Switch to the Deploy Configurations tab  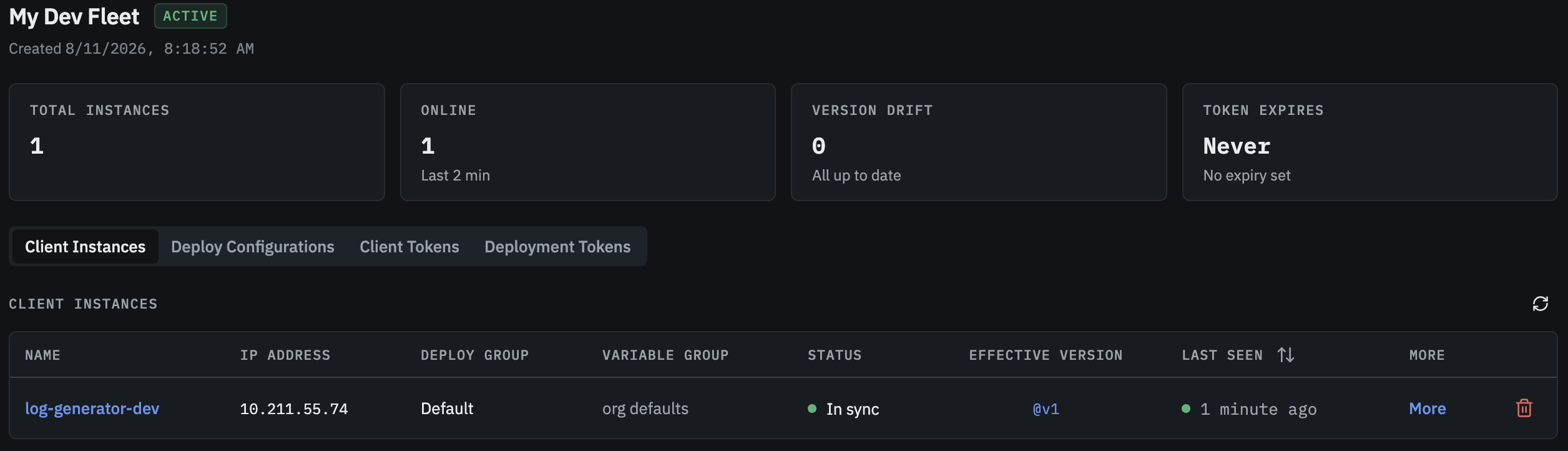tap(252, 247)
